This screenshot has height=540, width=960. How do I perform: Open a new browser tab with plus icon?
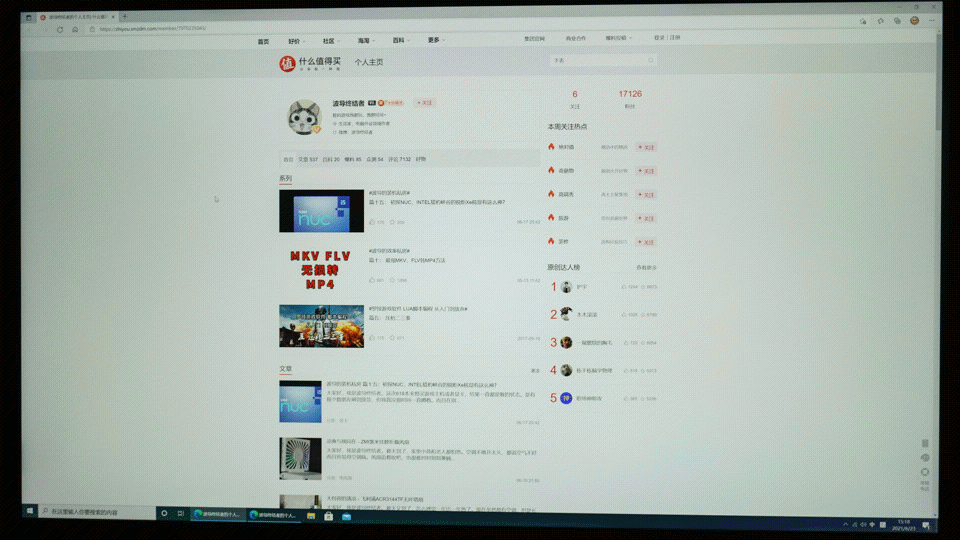tap(124, 17)
